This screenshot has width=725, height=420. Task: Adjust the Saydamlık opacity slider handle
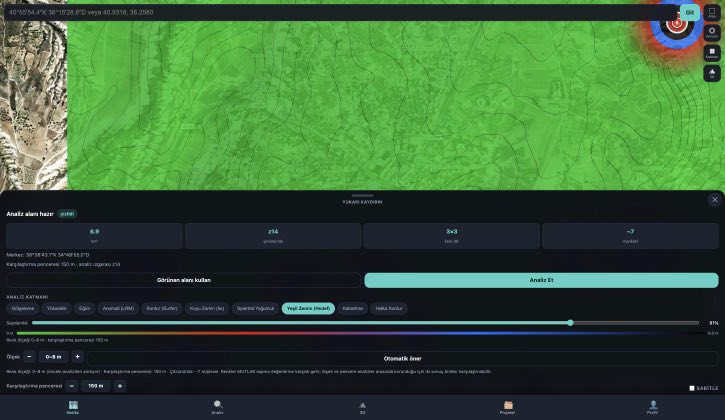(x=571, y=323)
